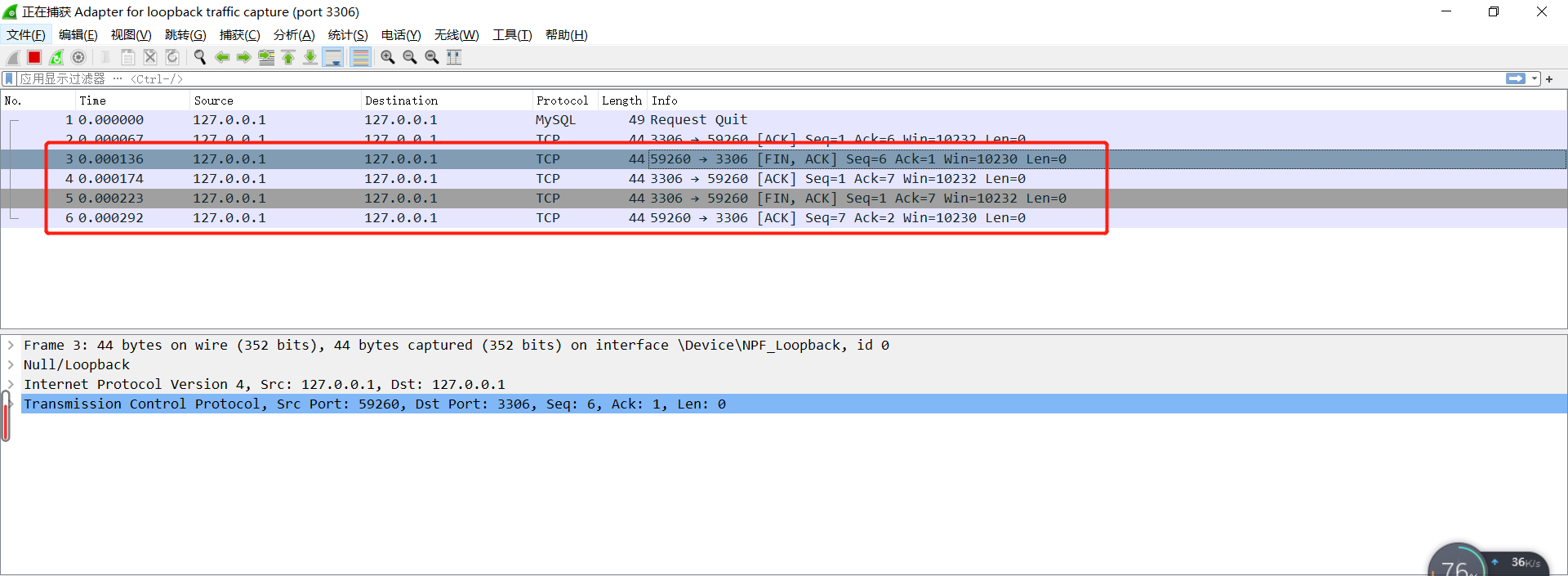Zoom out the main window text
The image size is (1568, 576).
[410, 57]
